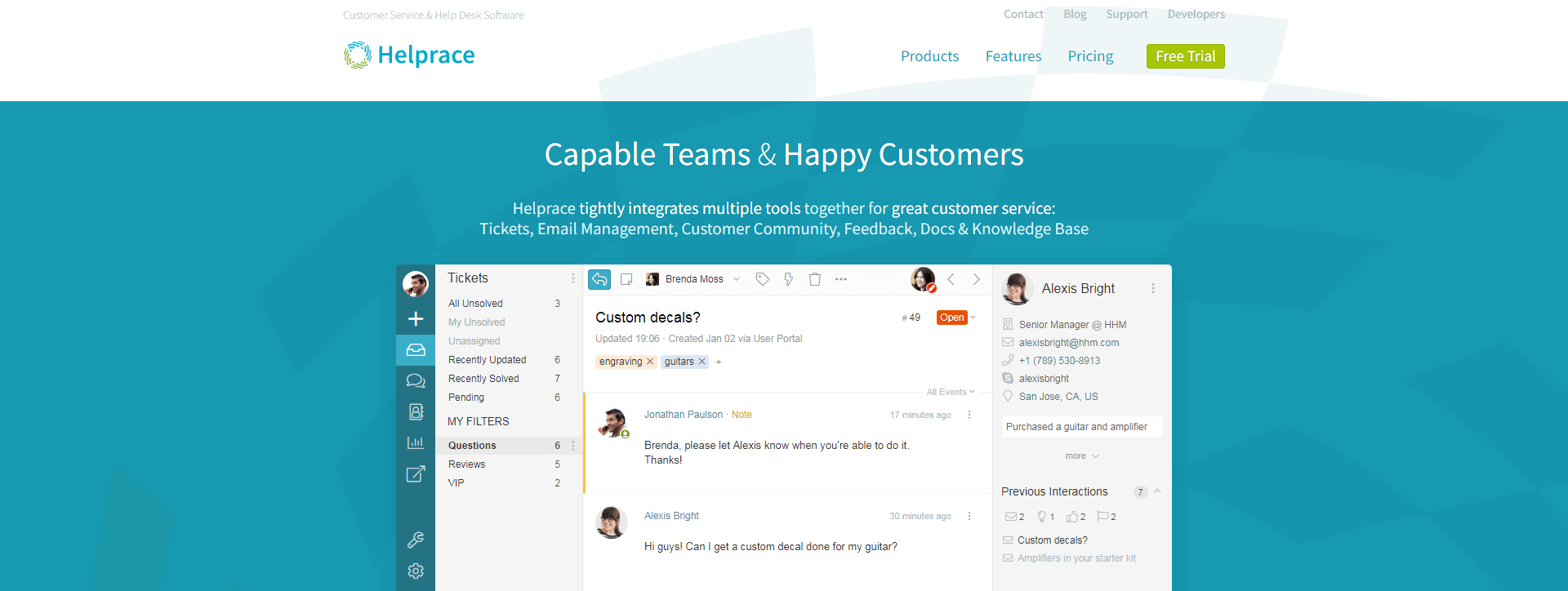Image resolution: width=1568 pixels, height=591 pixels.
Task: Open the Brenda Moss assignee dropdown
Action: [x=693, y=279]
